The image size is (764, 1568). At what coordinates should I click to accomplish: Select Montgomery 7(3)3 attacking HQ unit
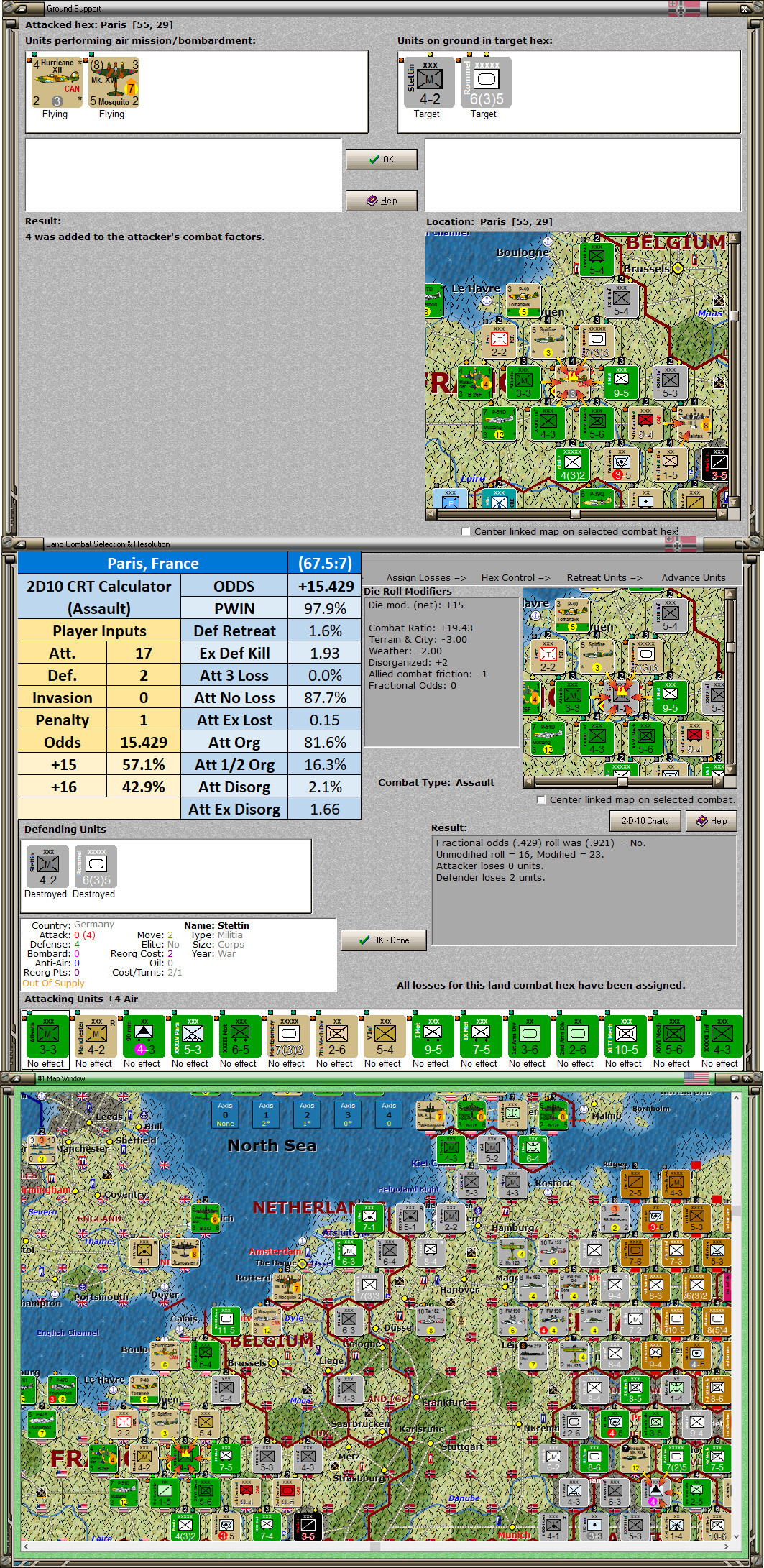click(289, 1036)
